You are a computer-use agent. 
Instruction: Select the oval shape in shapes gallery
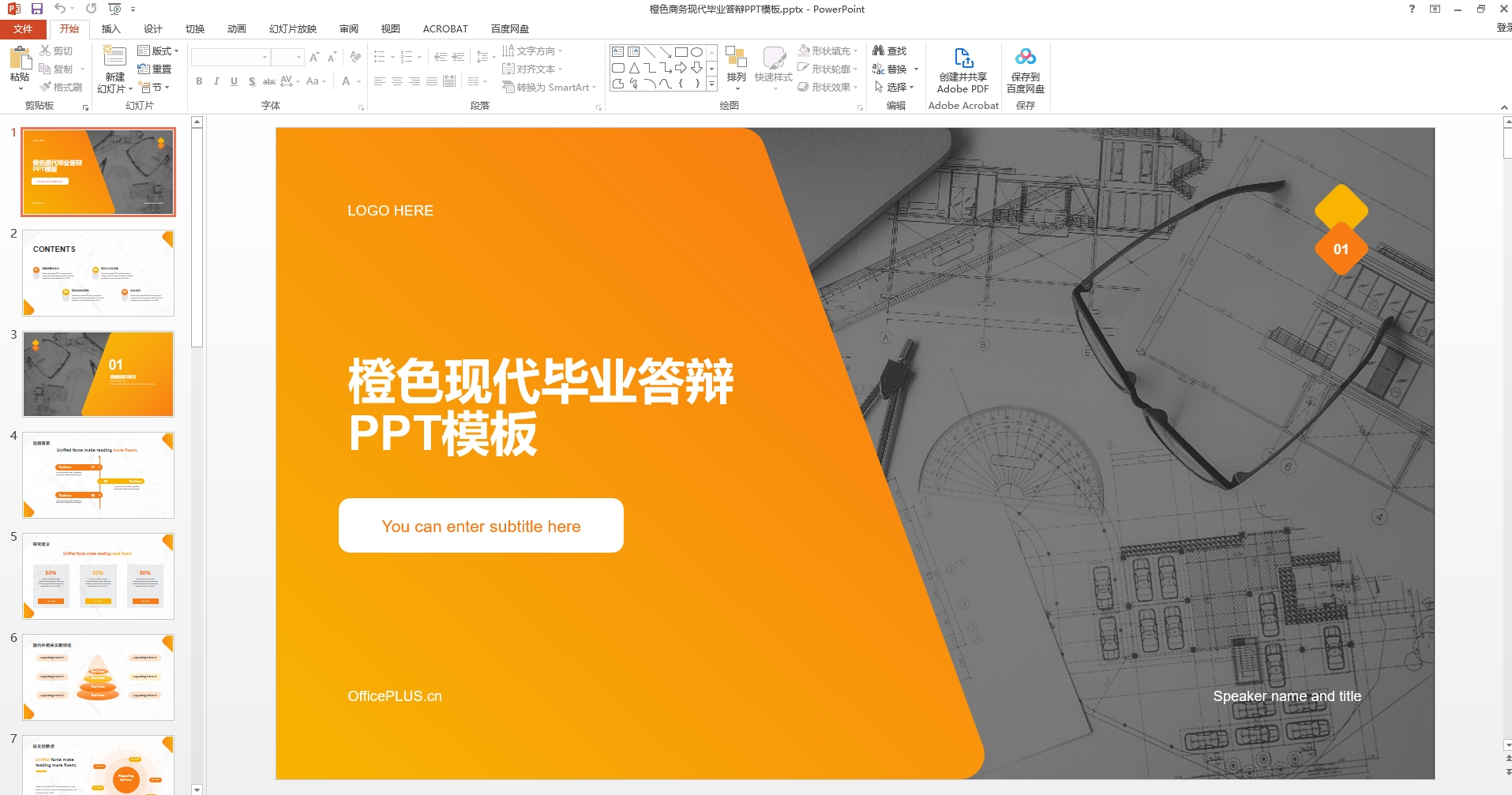(x=696, y=52)
